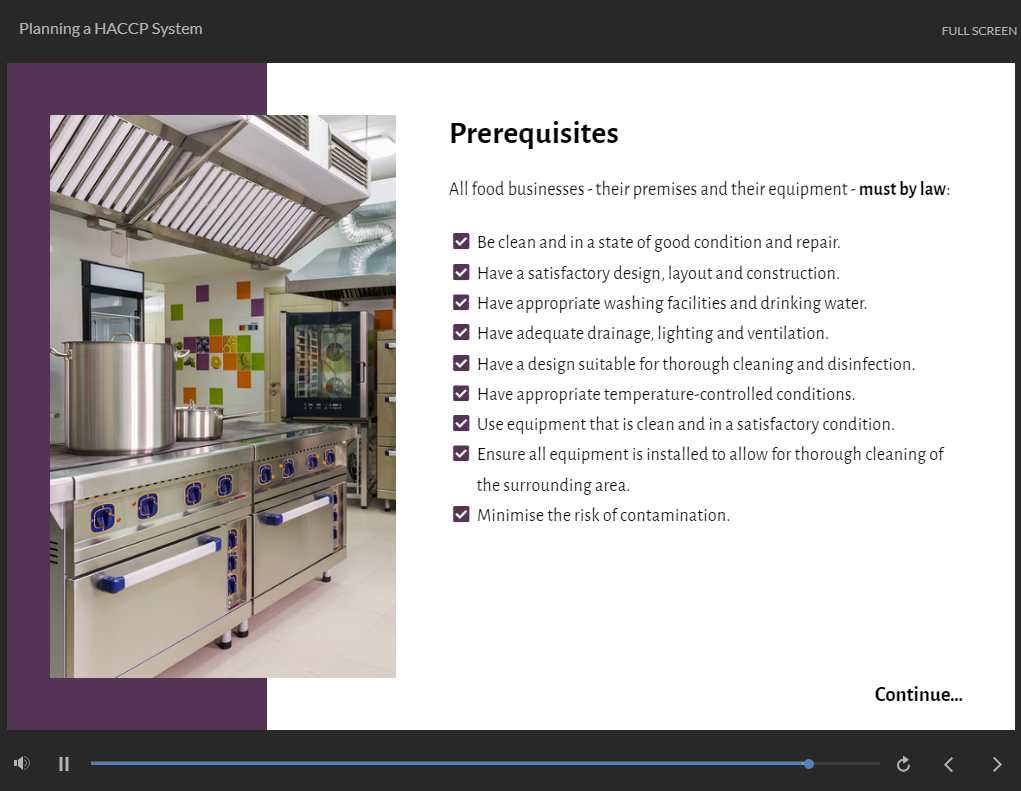Mute the course audio volume icon
1021x791 pixels.
[x=22, y=764]
